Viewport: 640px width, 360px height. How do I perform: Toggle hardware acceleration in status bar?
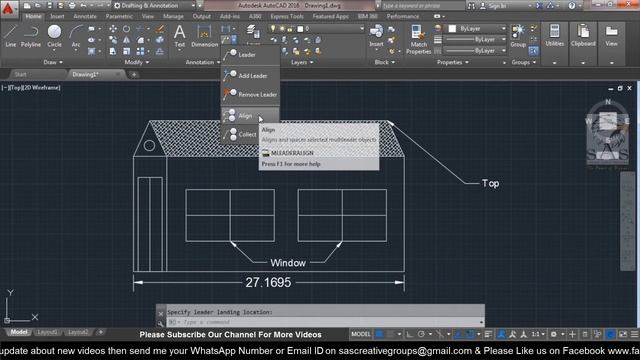[x=610, y=334]
